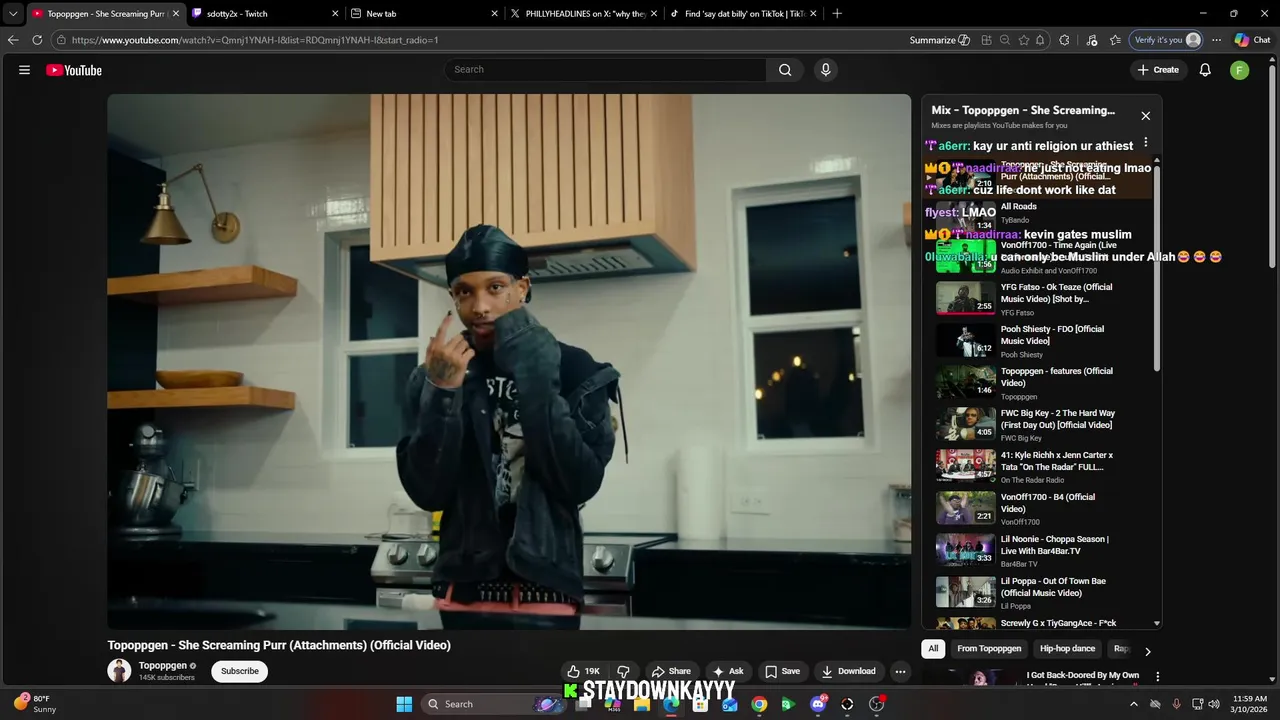Open the tab search dropdown in Edge
The width and height of the screenshot is (1280, 720).
click(13, 14)
